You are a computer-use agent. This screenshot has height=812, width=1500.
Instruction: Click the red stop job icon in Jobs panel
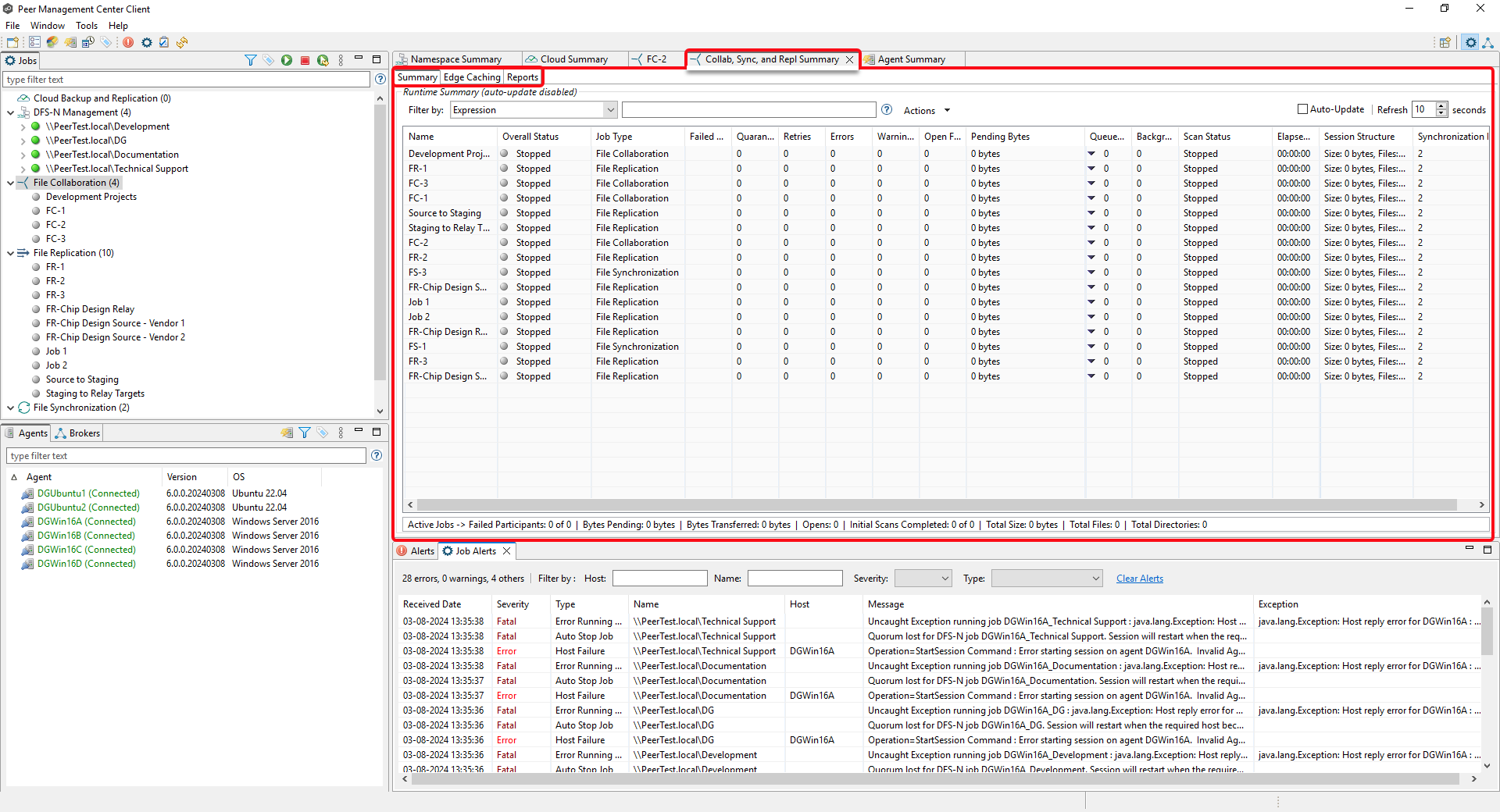pyautogui.click(x=305, y=60)
